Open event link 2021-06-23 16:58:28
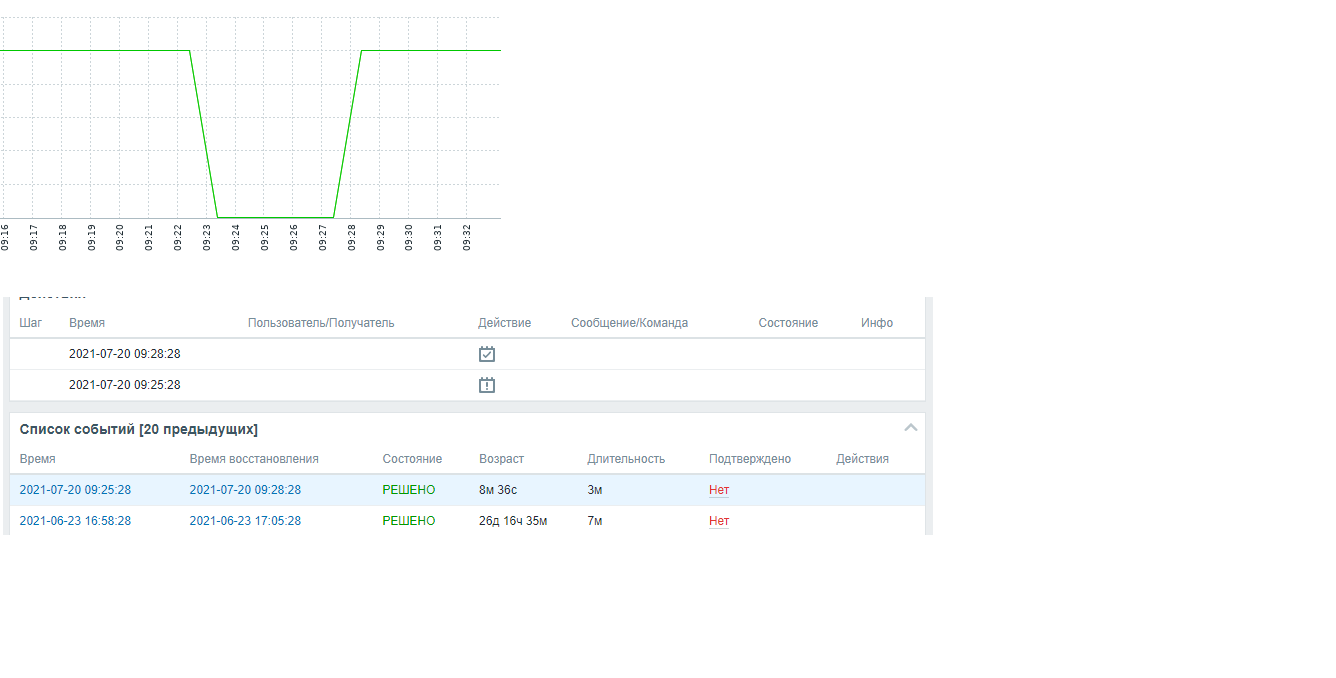This screenshot has width=1336, height=678. coord(75,521)
